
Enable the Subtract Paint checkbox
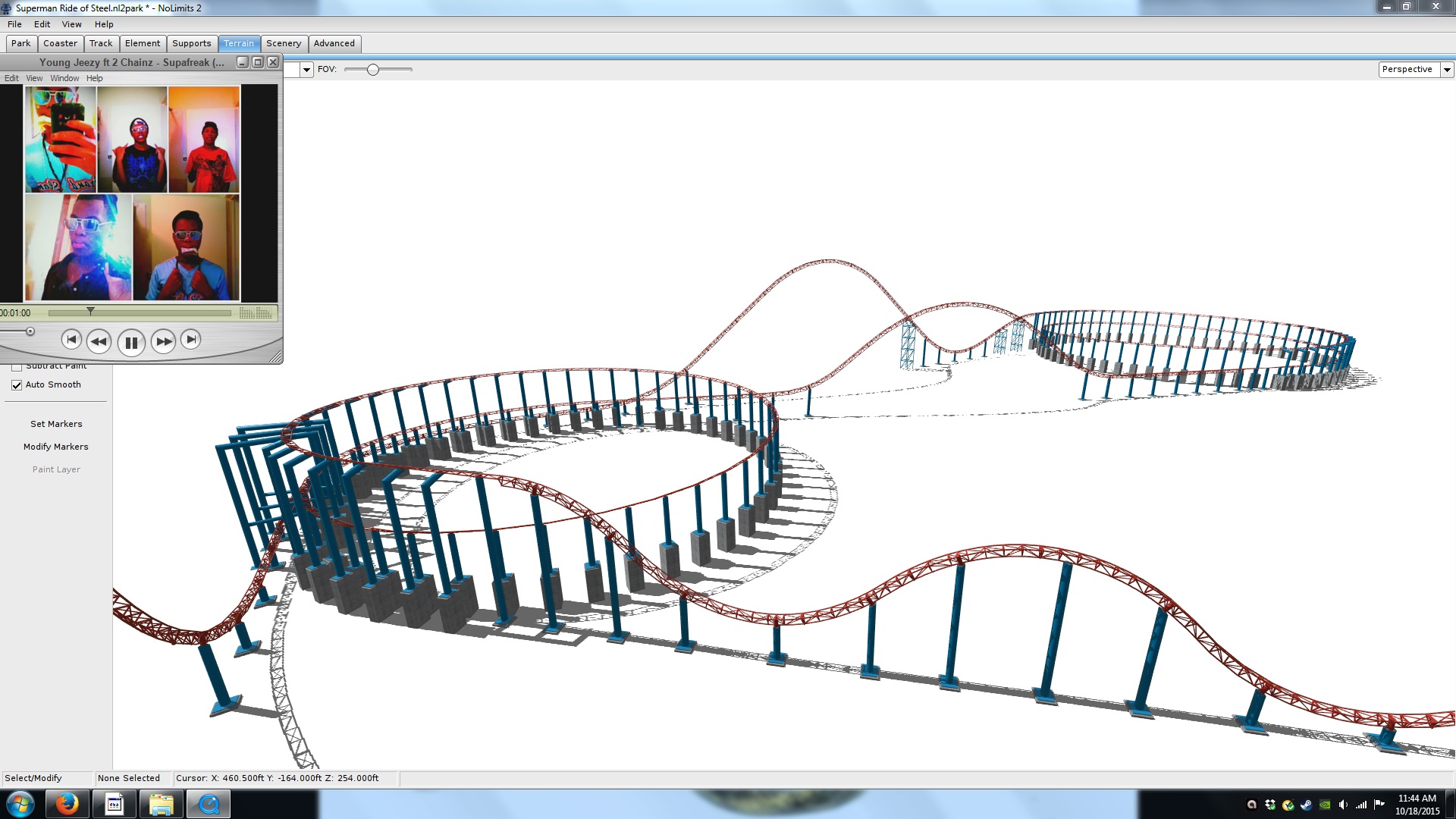tap(17, 366)
